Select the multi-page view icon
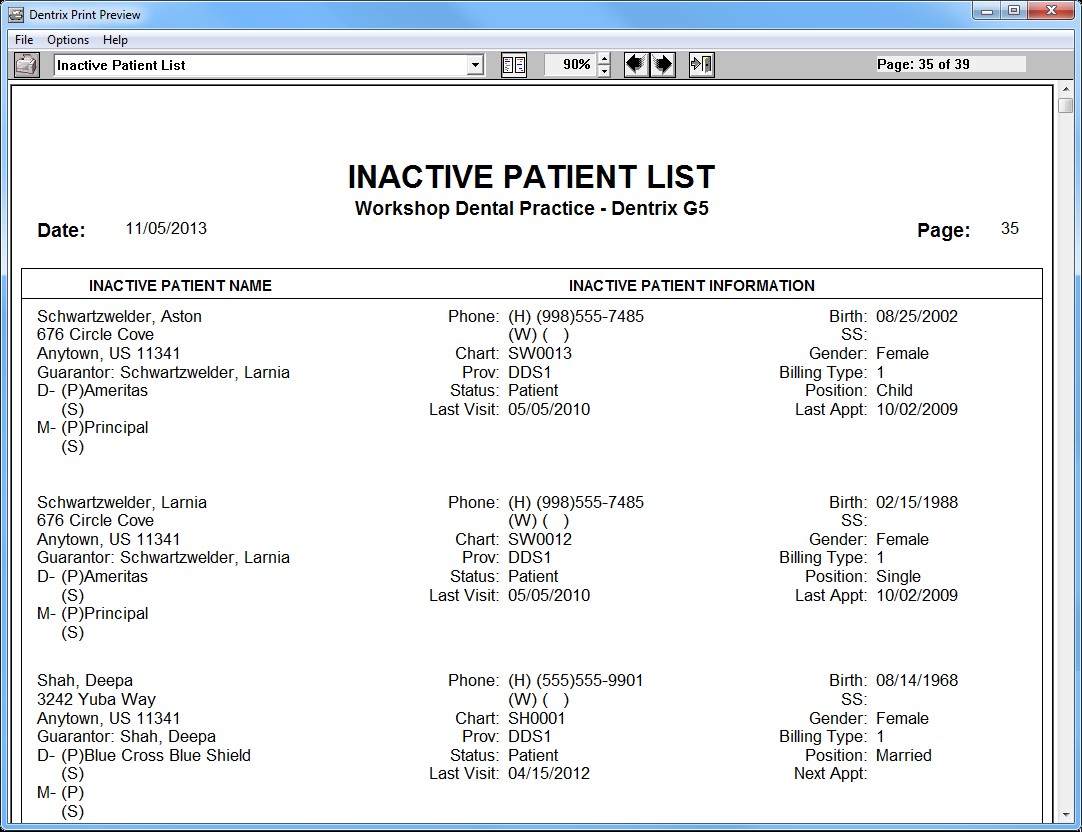 (x=514, y=64)
